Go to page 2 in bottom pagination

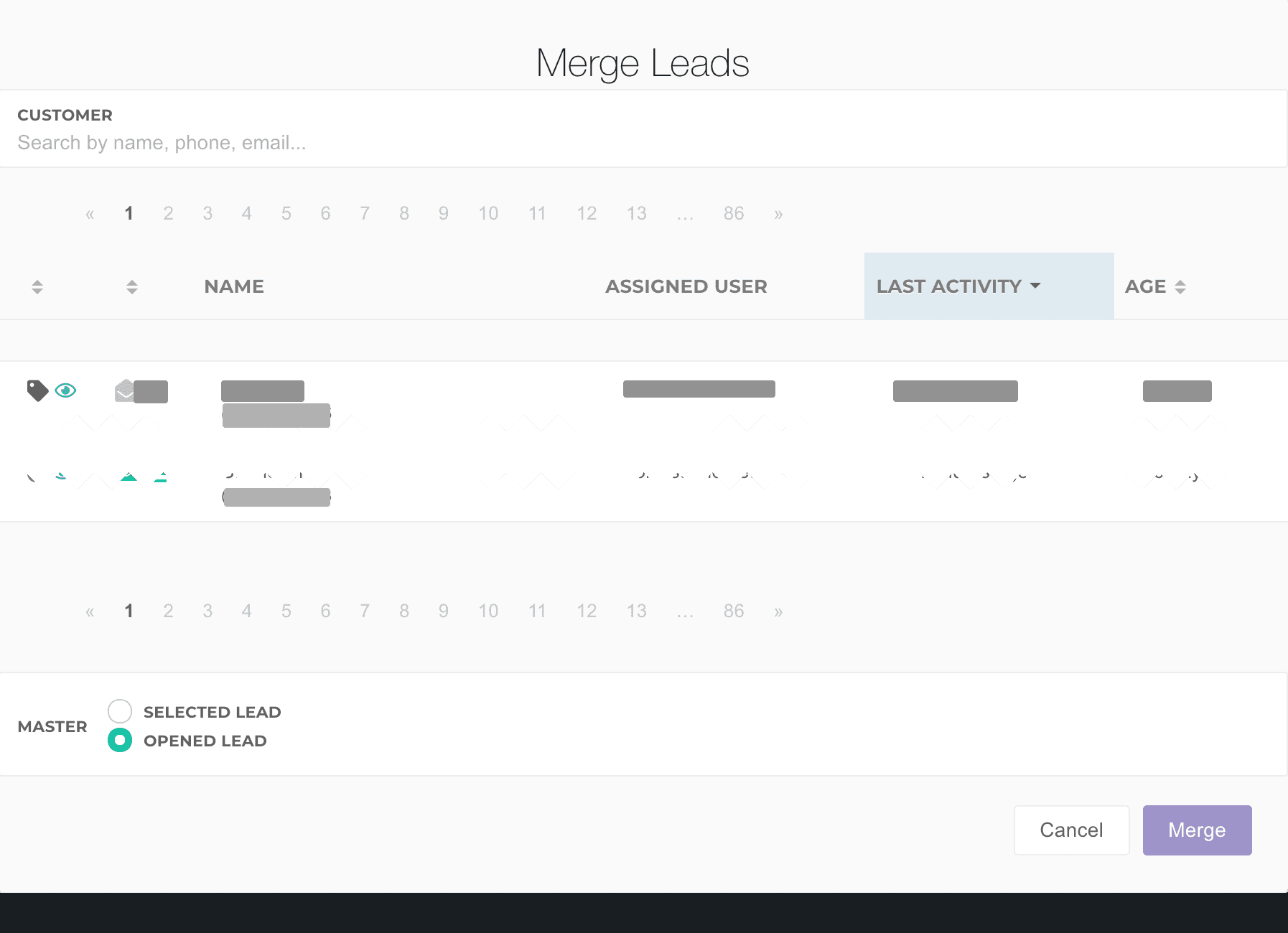click(168, 611)
